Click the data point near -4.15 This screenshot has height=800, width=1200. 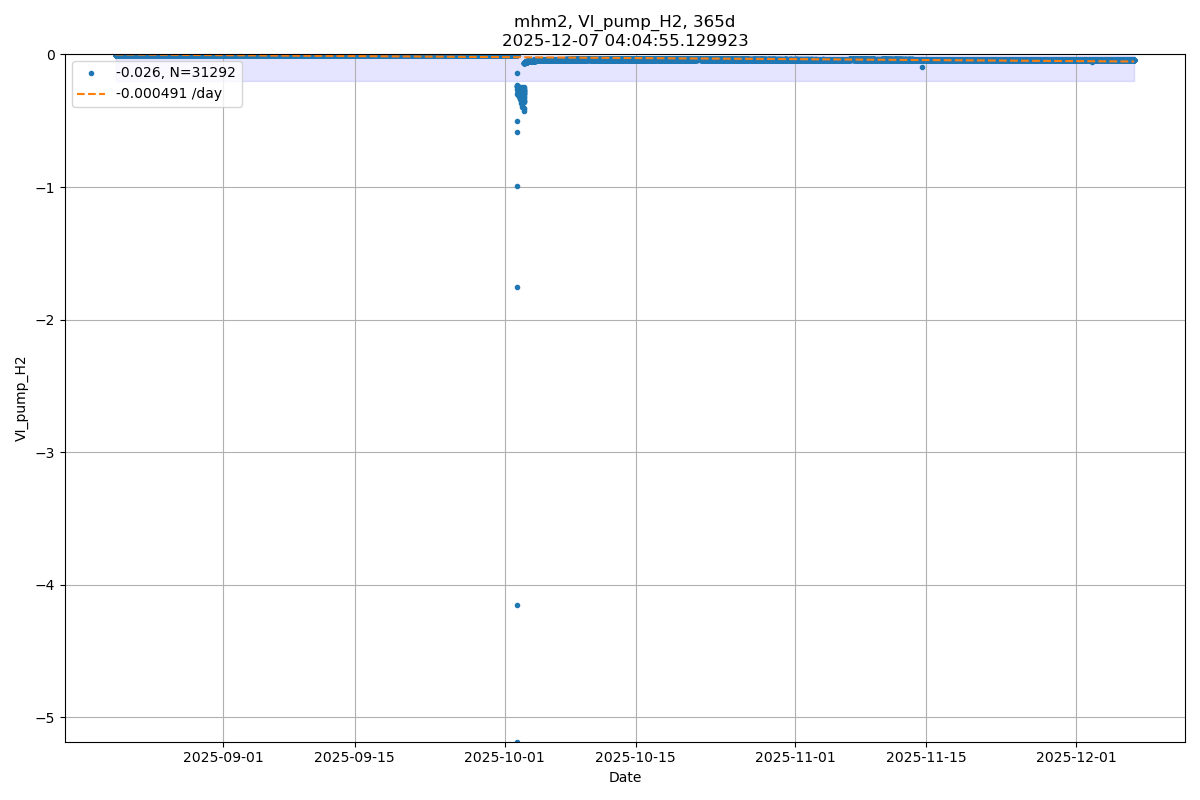click(517, 605)
